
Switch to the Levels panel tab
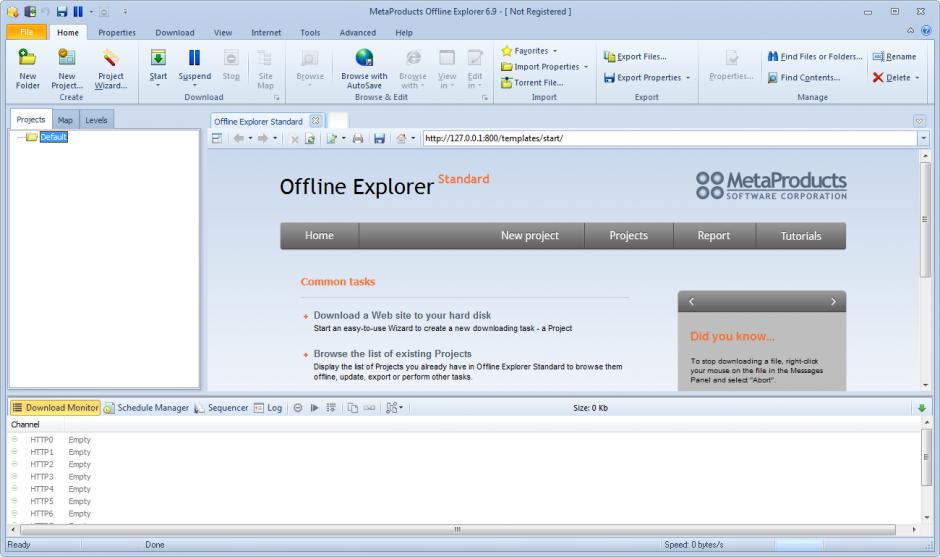[x=96, y=120]
